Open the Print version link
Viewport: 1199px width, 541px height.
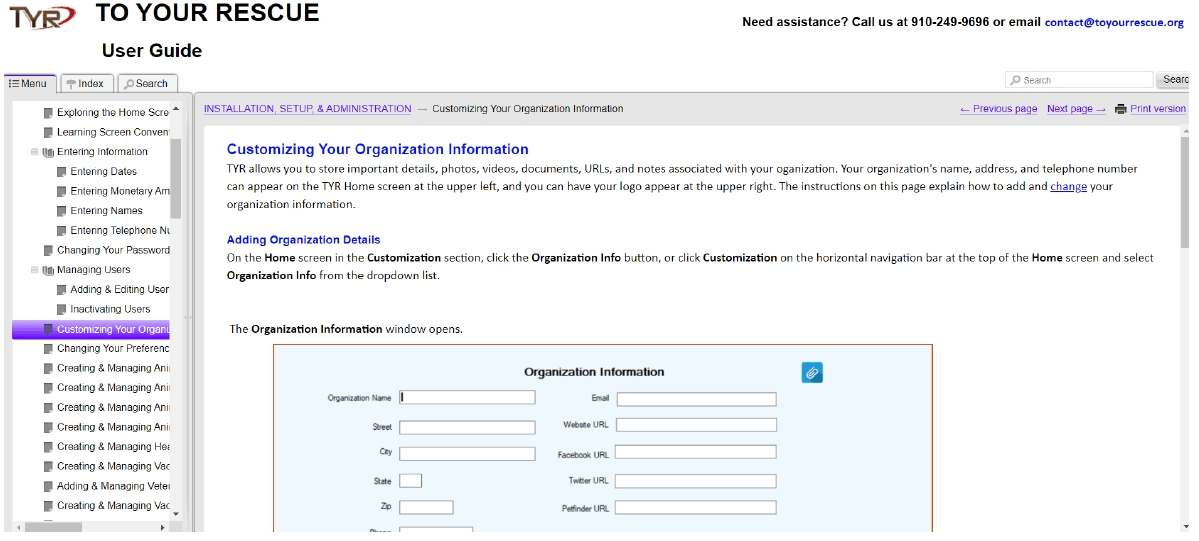pyautogui.click(x=1158, y=109)
